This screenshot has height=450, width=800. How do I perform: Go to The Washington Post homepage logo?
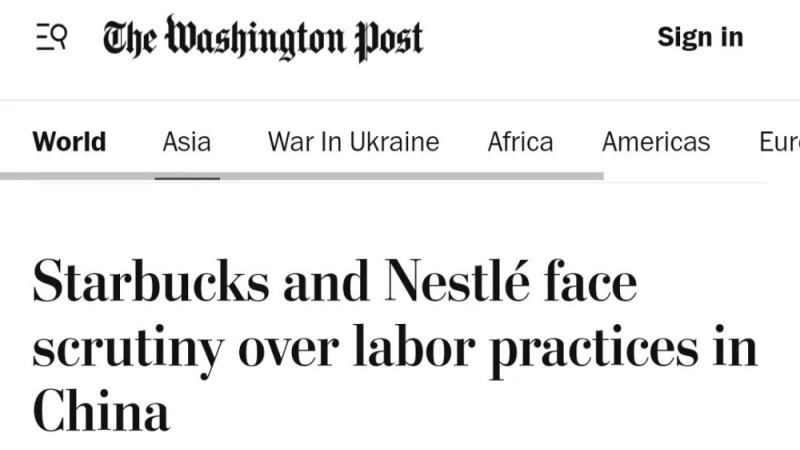point(263,38)
